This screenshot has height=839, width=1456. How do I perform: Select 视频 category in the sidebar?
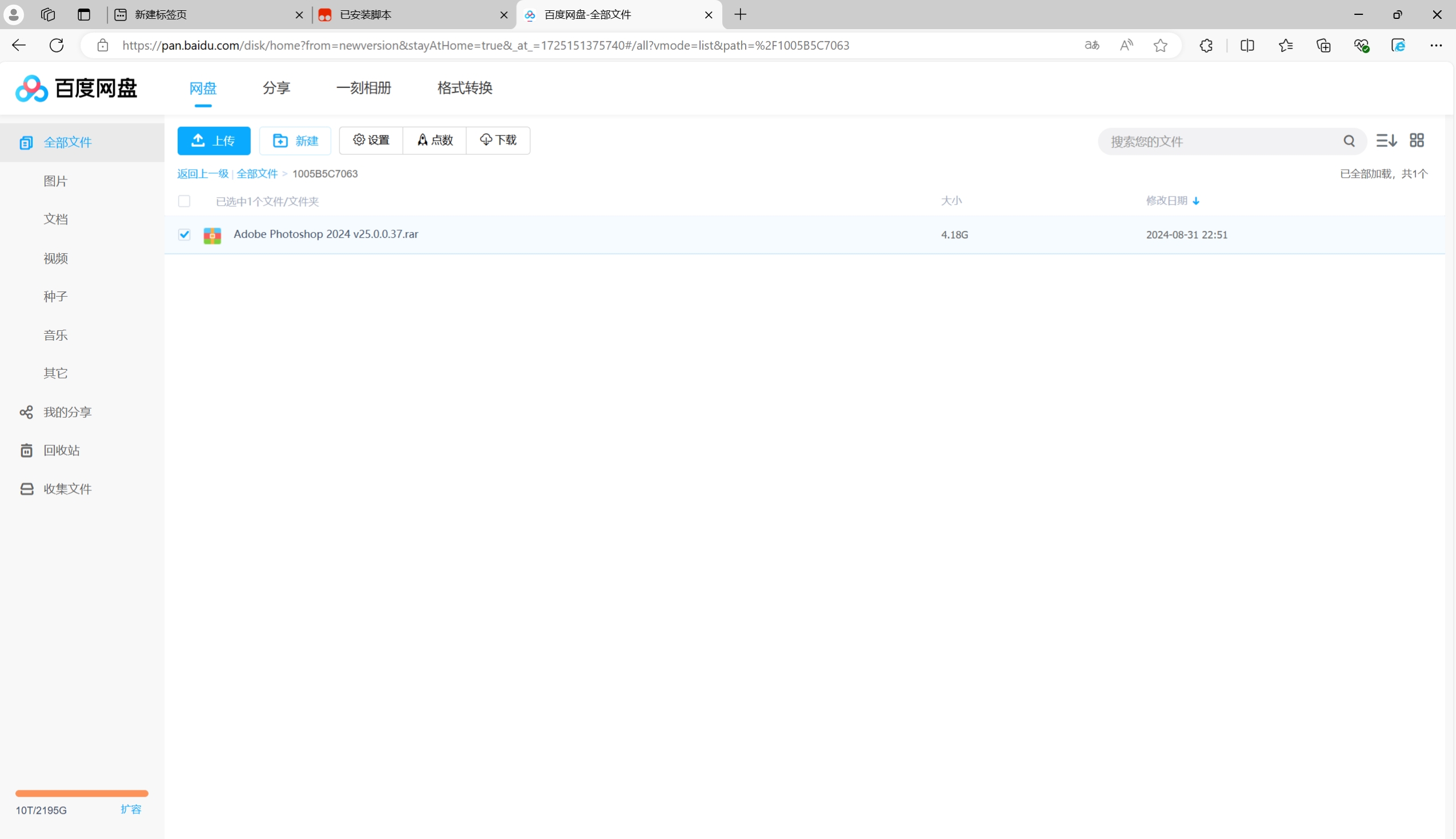(56, 258)
